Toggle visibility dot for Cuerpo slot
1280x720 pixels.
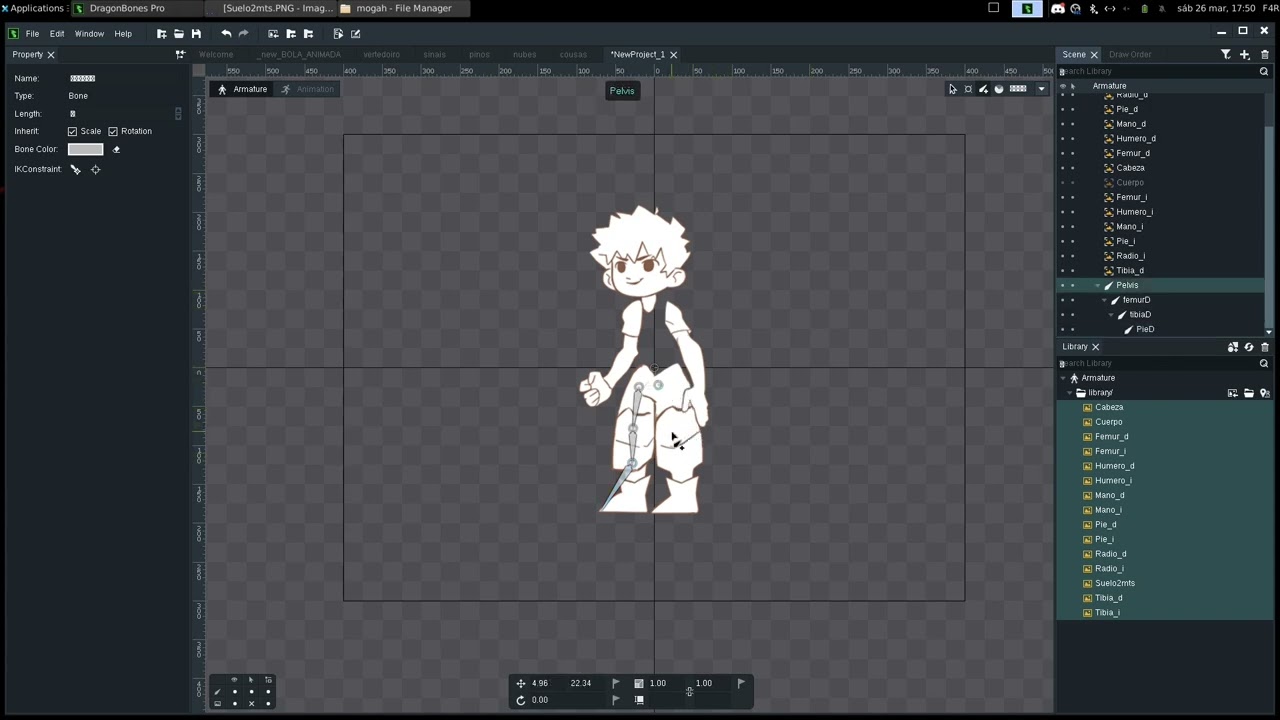(x=1063, y=183)
